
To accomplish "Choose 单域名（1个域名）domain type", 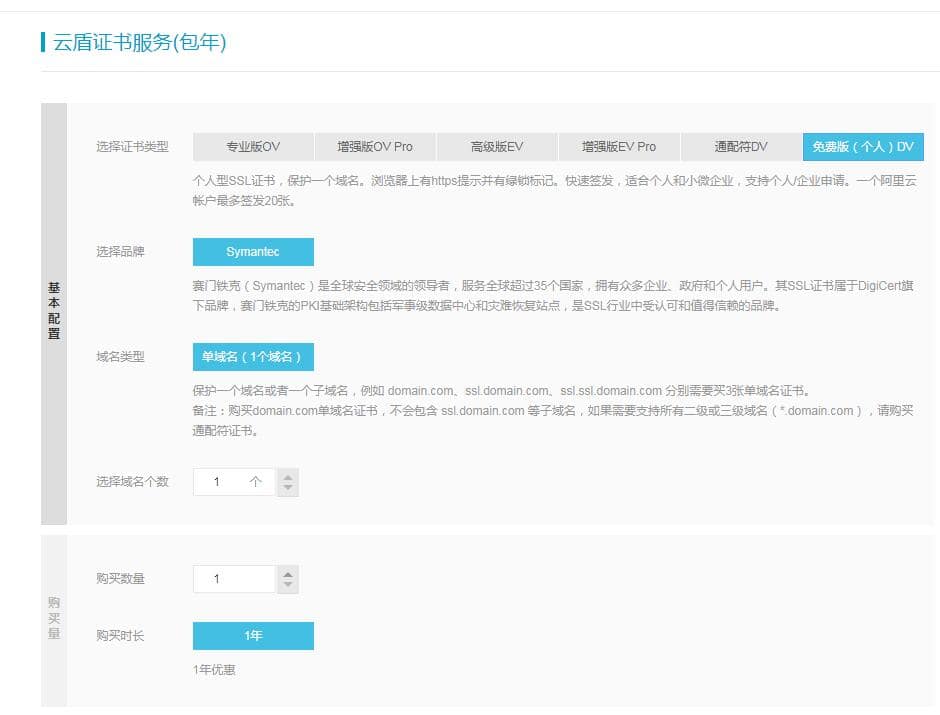I will click(x=252, y=356).
